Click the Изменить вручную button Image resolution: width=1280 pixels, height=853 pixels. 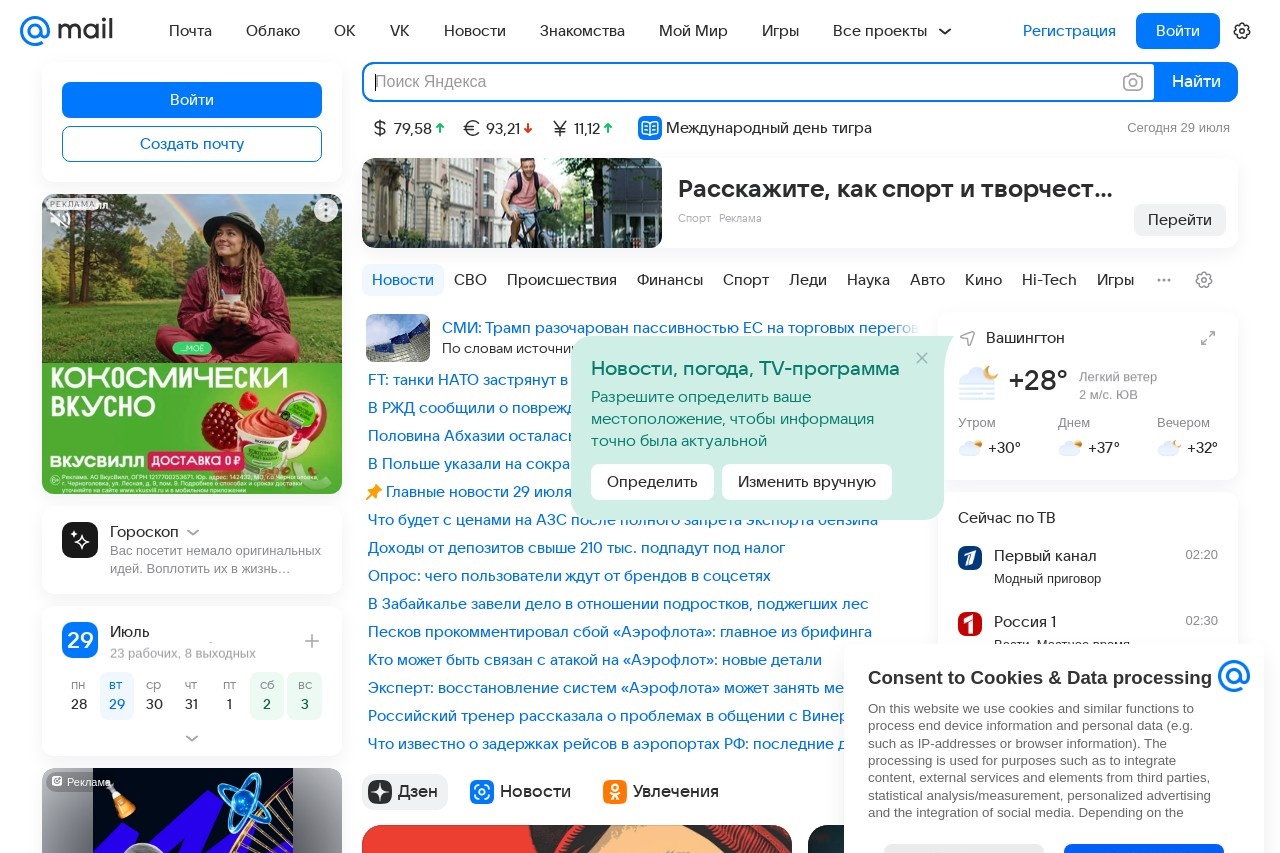click(807, 482)
